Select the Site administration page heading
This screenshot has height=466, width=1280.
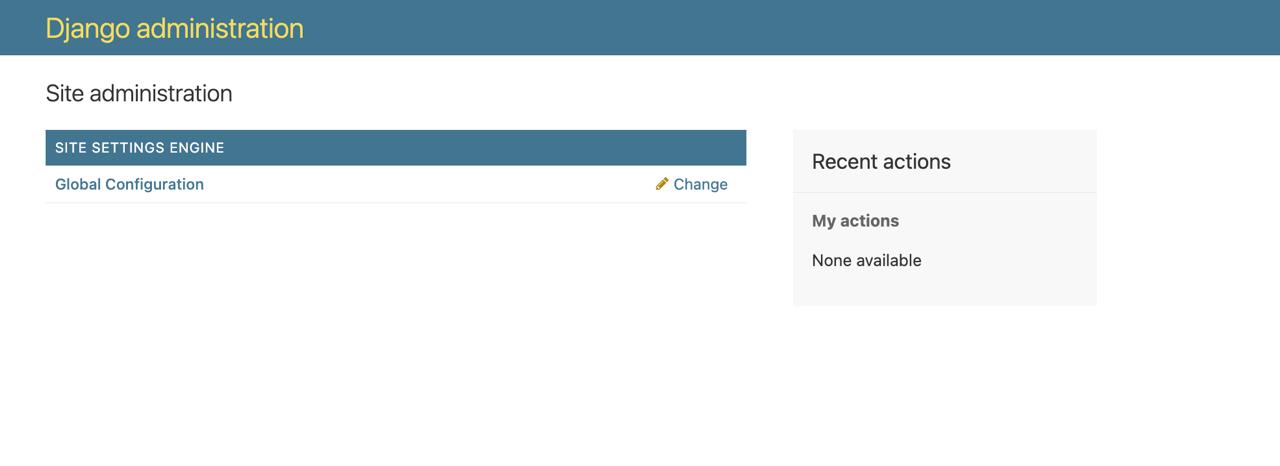coord(139,93)
